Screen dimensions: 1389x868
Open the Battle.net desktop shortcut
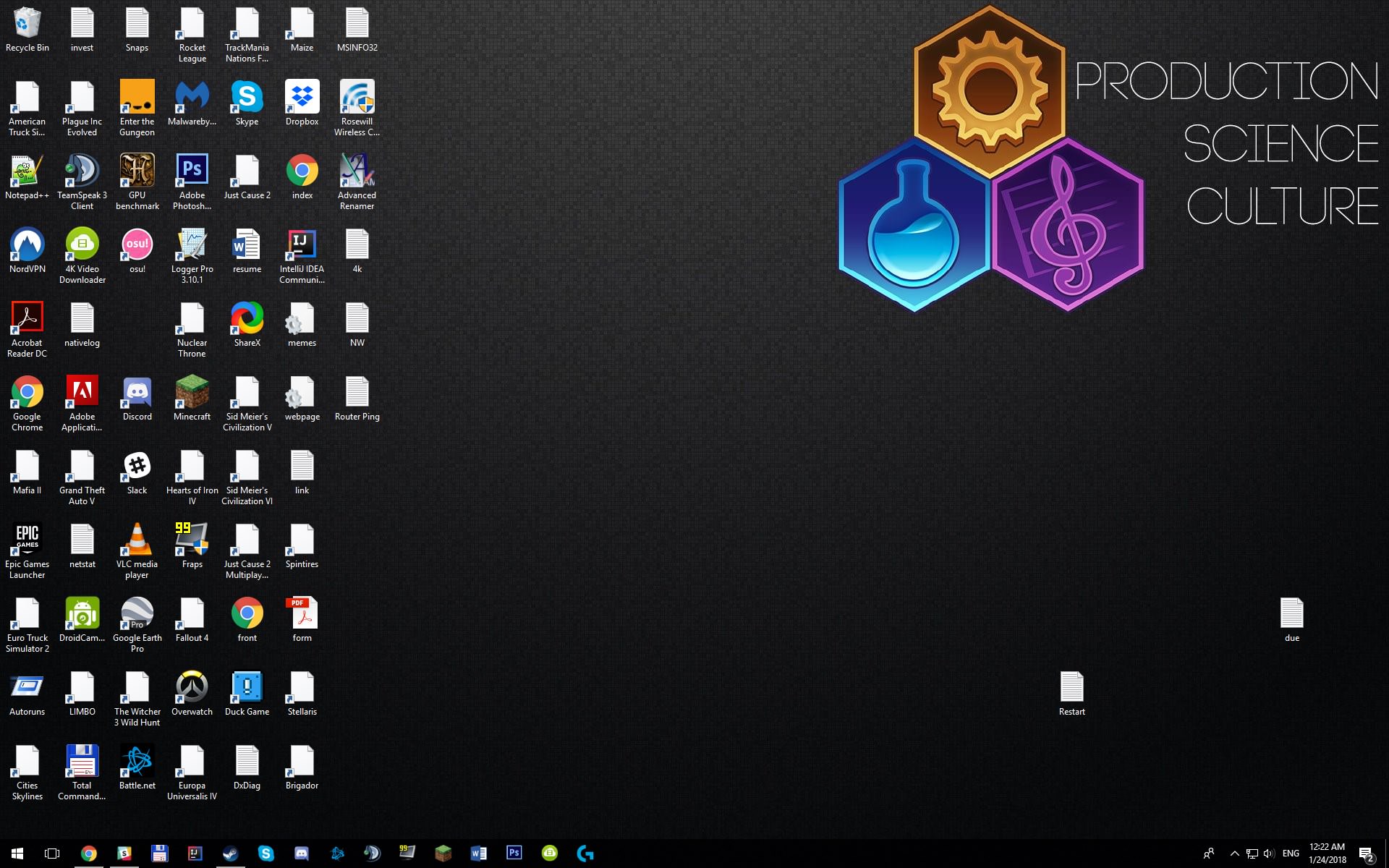(137, 761)
